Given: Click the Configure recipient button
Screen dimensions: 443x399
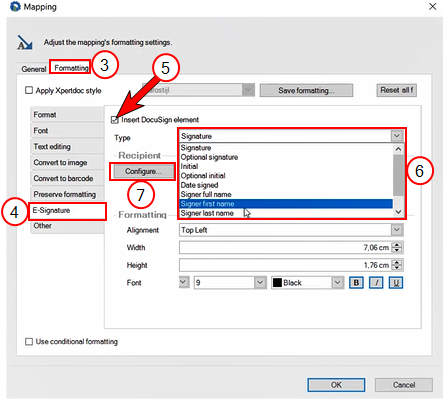Looking at the screenshot, I should (143, 171).
